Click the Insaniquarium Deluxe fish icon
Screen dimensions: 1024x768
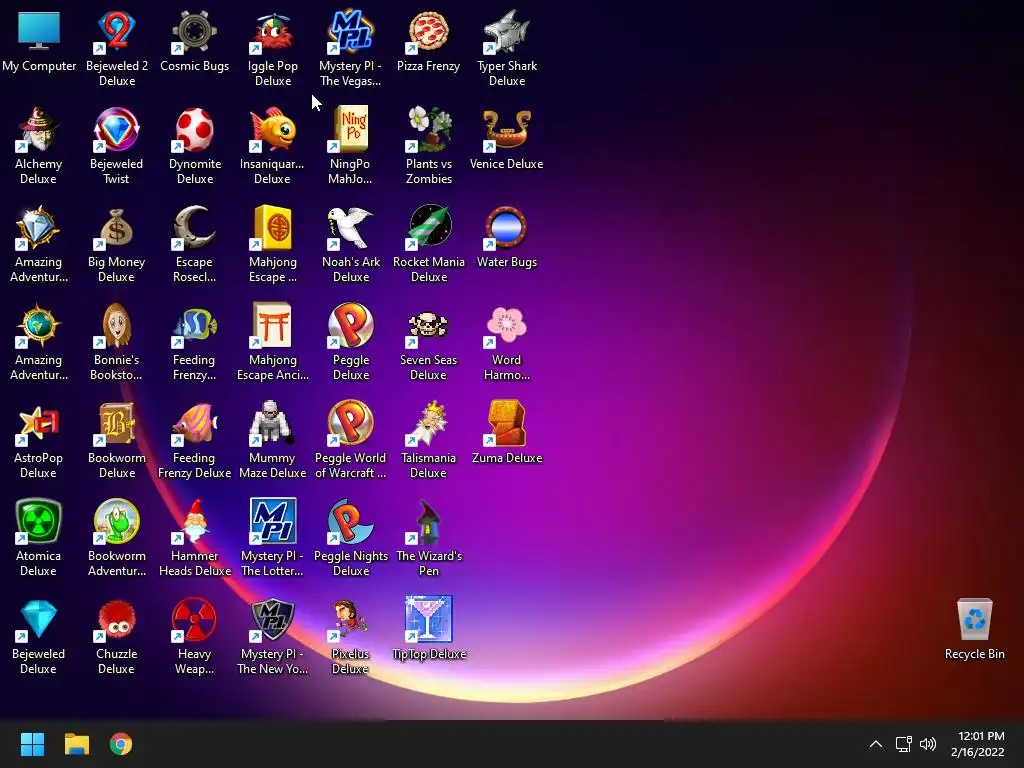(x=272, y=129)
